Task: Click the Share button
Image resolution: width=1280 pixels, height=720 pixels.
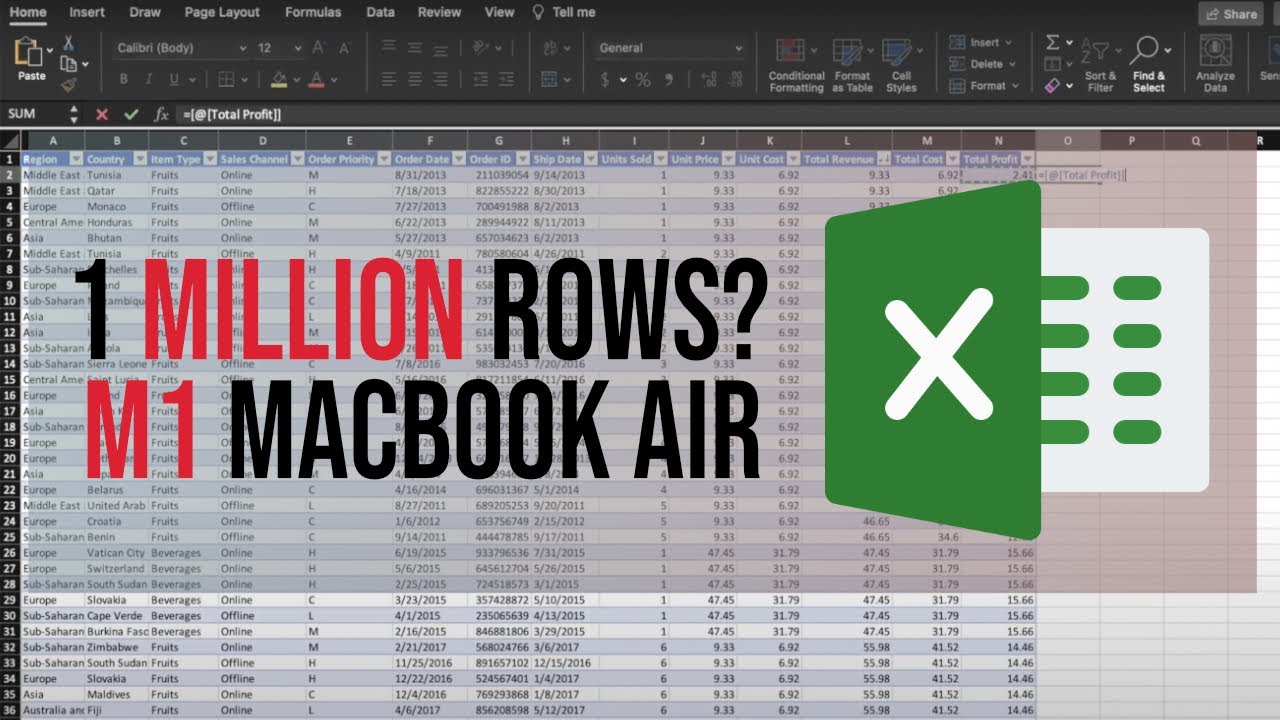Action: click(1231, 14)
